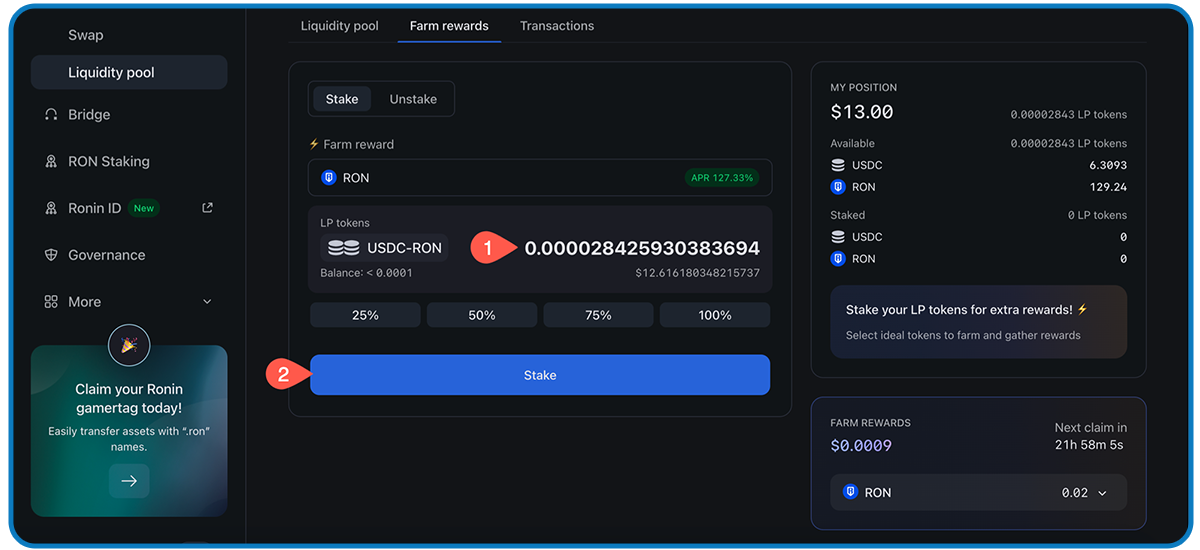
Task: Click the blue Stake button
Action: tap(540, 375)
